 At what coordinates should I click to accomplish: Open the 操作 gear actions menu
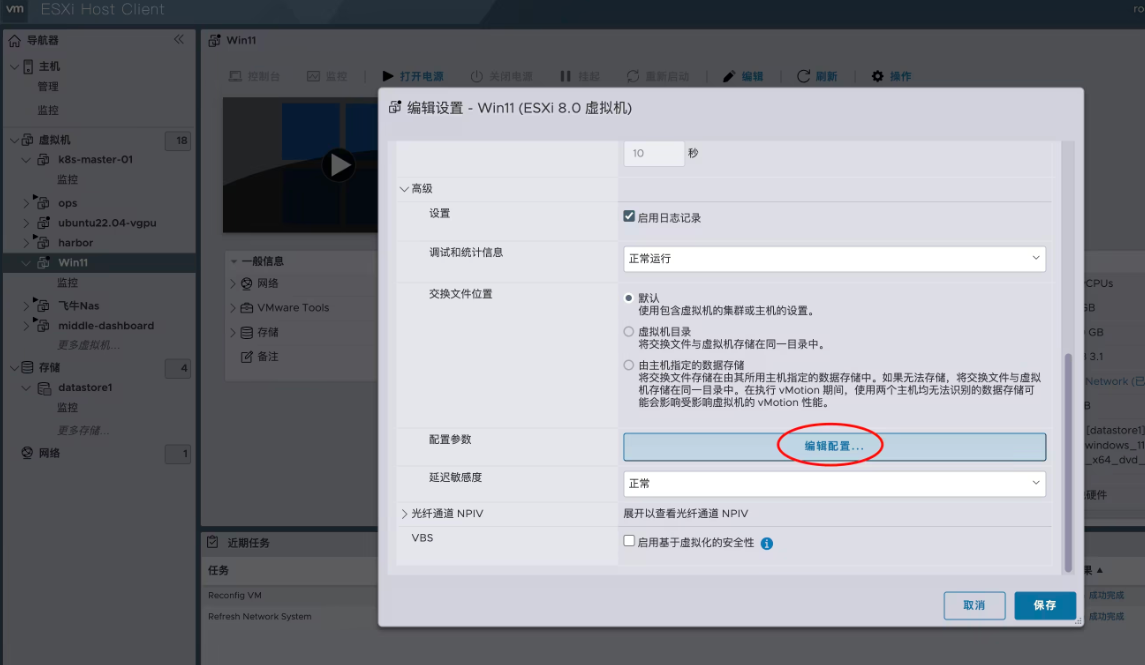(x=891, y=76)
